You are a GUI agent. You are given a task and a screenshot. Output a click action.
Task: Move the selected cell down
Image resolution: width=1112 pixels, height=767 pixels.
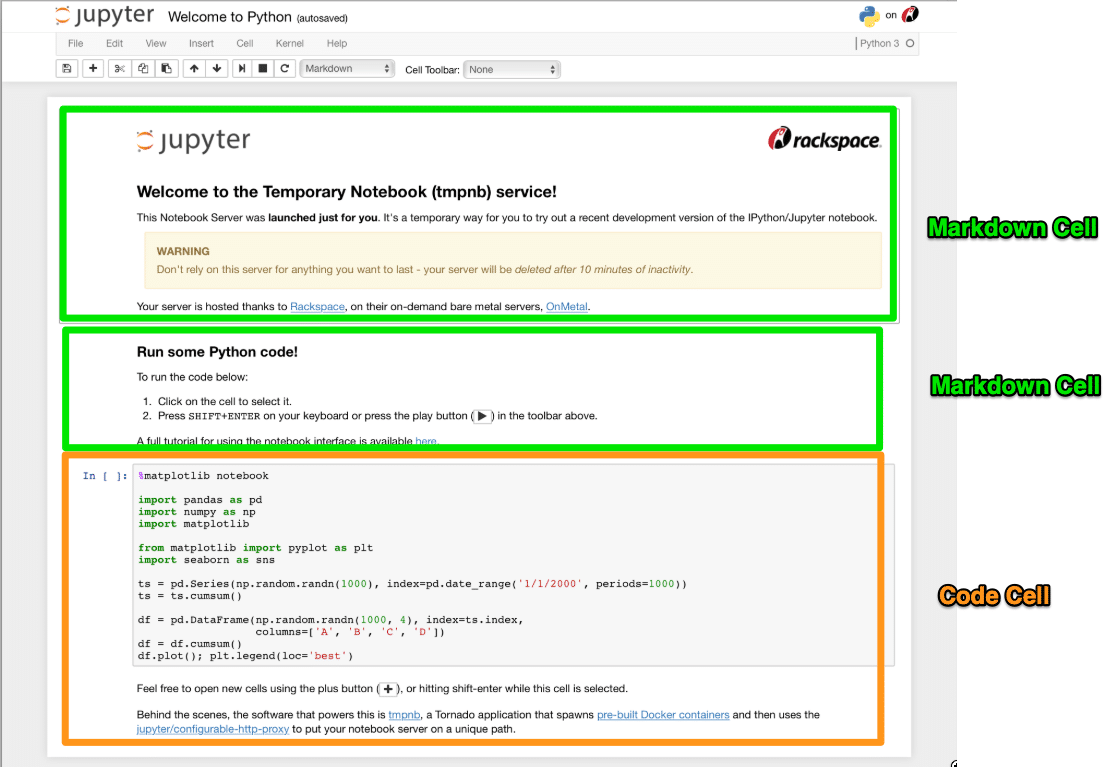(x=217, y=69)
